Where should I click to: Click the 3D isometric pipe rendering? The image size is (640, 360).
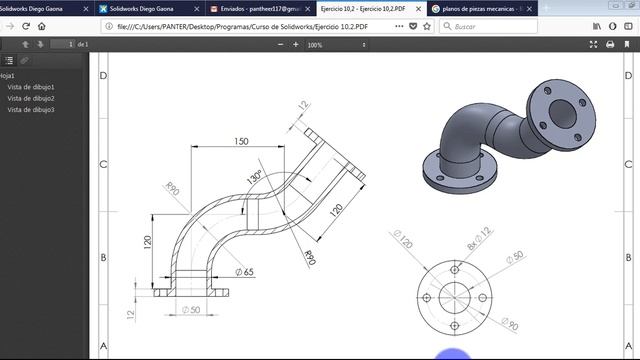coord(509,137)
